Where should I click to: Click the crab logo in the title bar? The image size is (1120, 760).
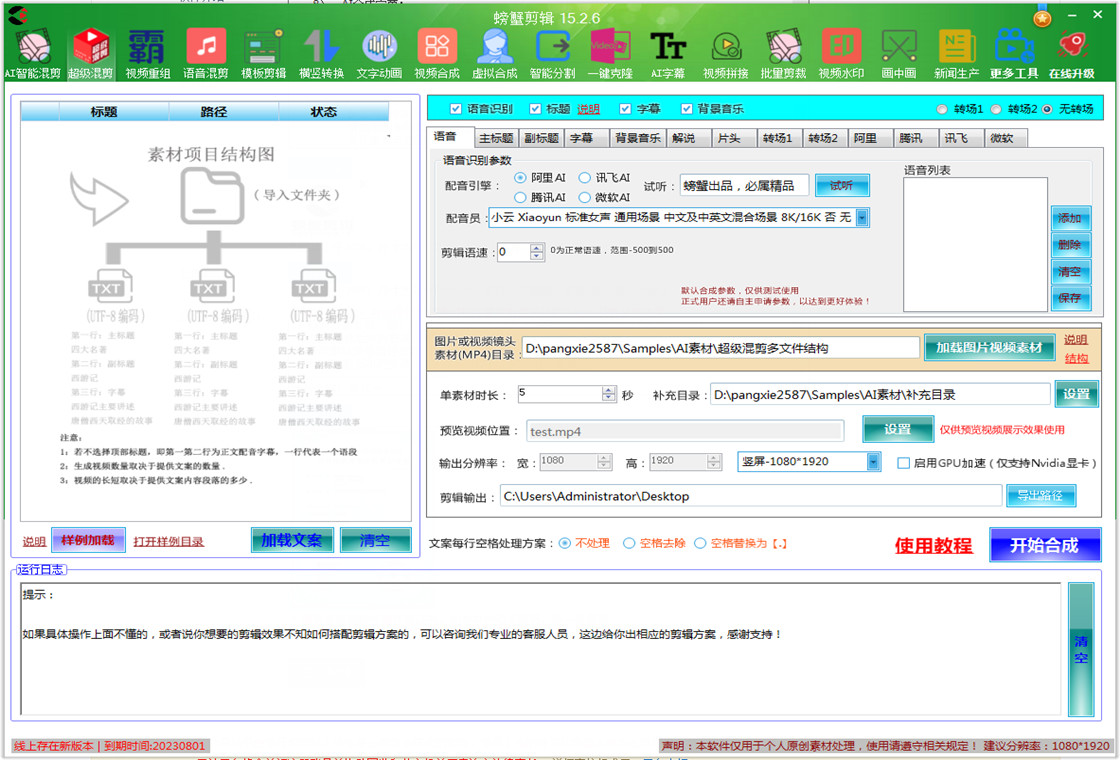[17, 14]
